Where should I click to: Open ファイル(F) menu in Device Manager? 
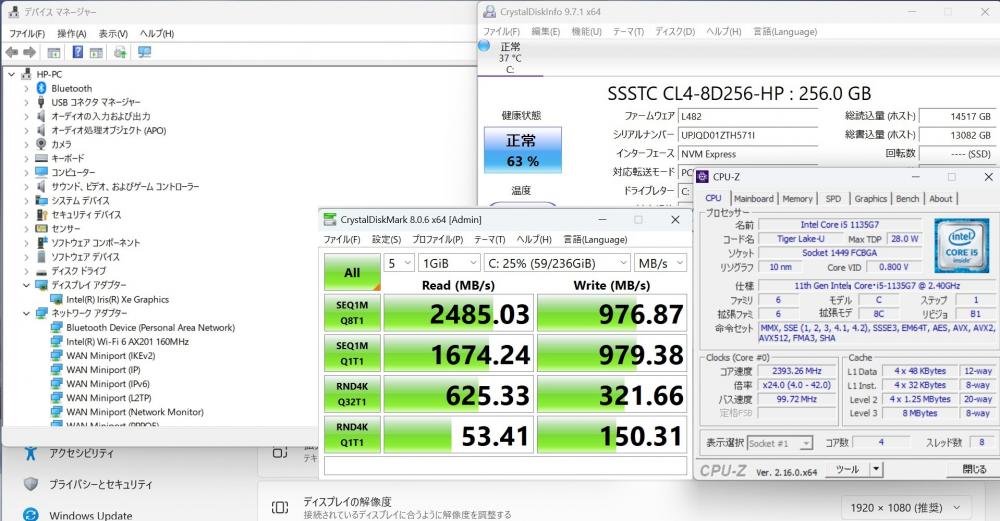[x=27, y=33]
